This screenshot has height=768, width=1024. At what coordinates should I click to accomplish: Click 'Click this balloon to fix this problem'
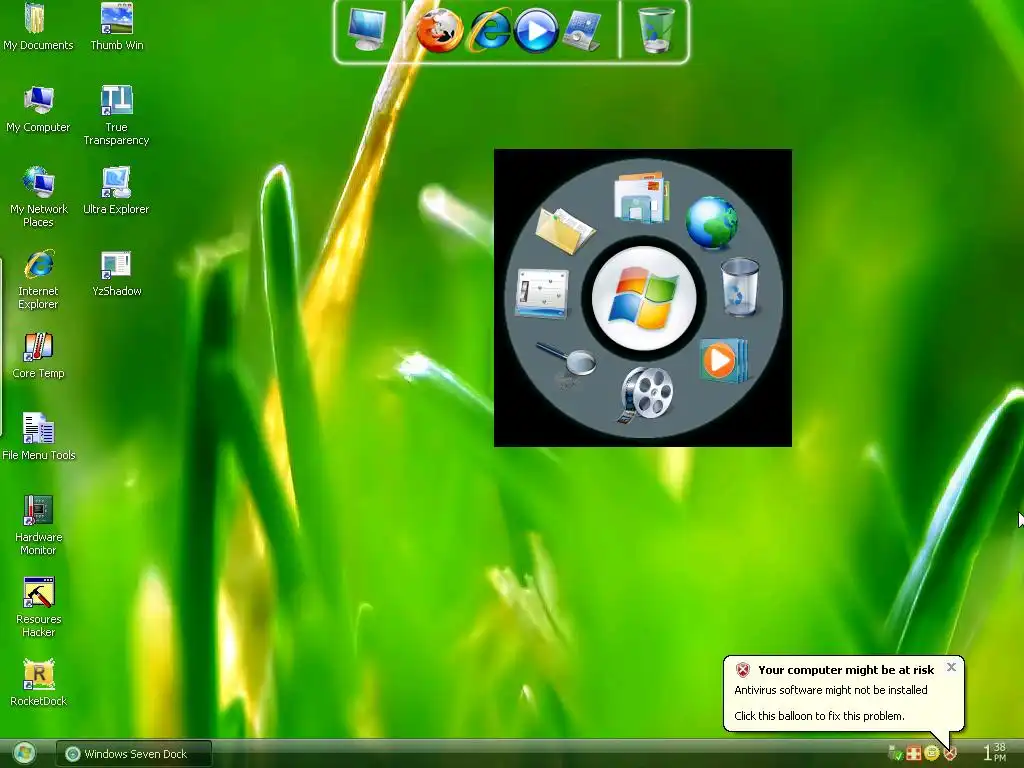click(x=819, y=716)
